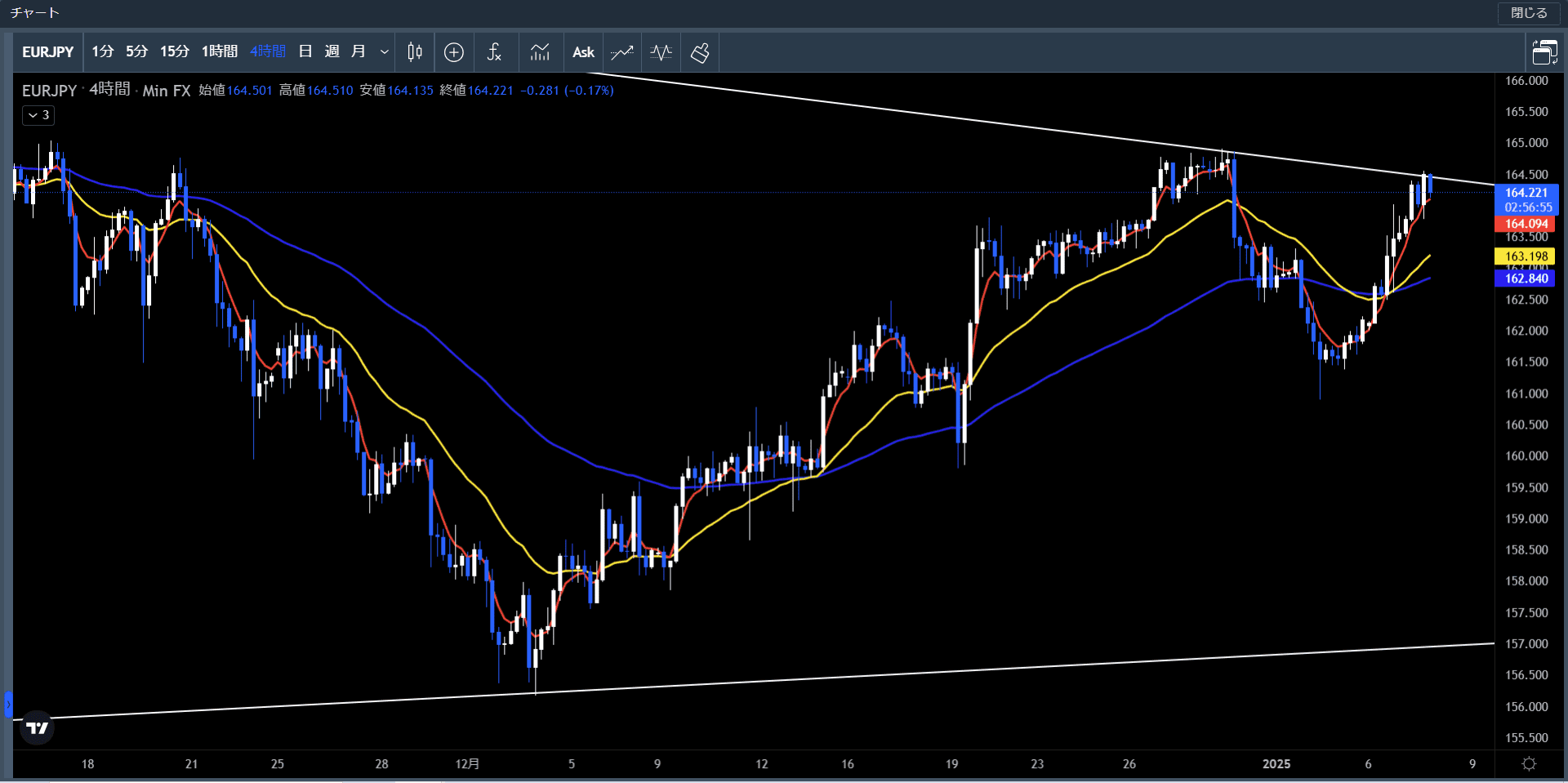
Task: Open chart settings gear at bottom right
Action: [1530, 764]
